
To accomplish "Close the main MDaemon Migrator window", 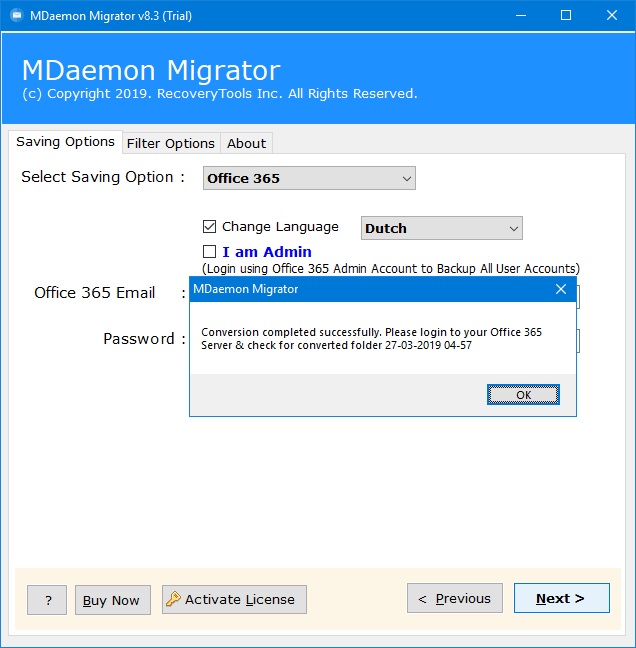I will [612, 16].
